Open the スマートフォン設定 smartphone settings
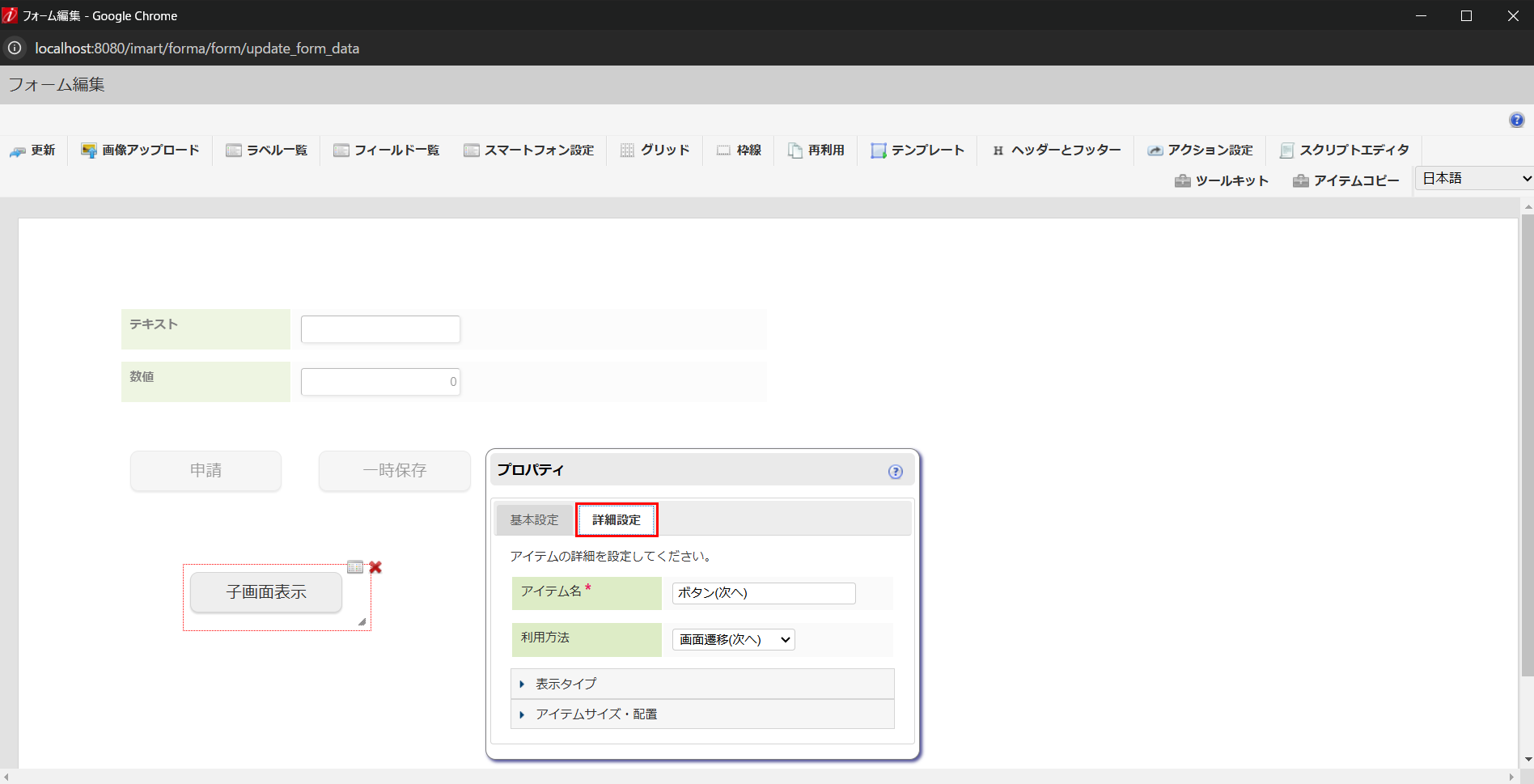This screenshot has height=784, width=1534. pos(529,150)
